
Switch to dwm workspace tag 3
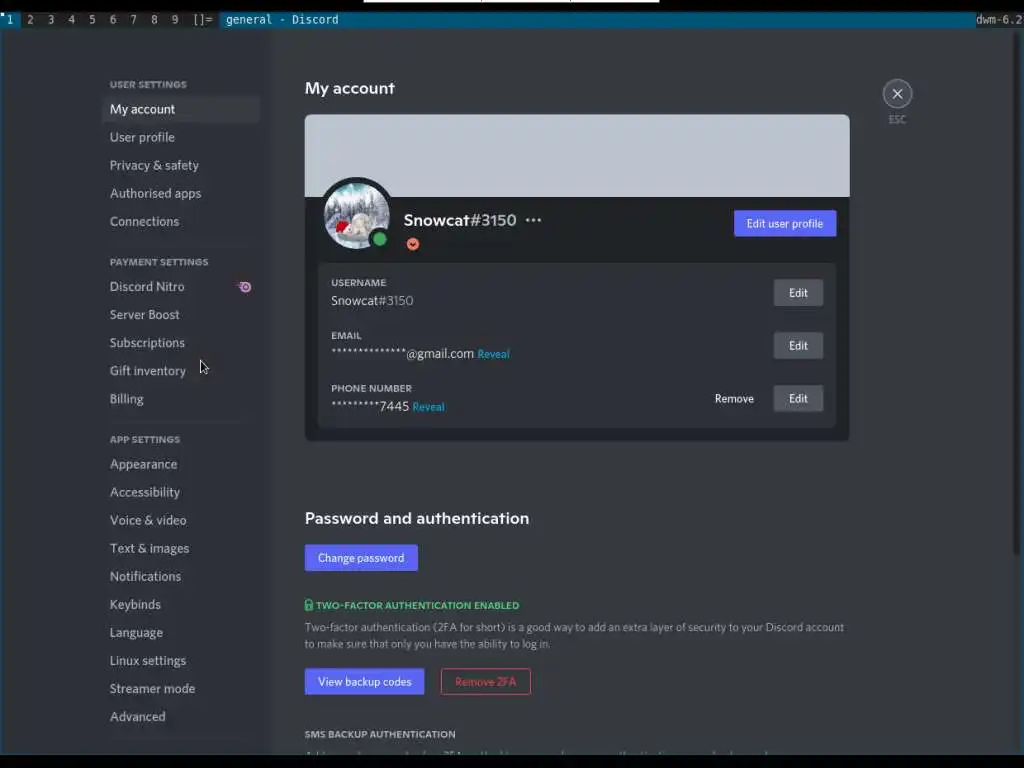pos(51,20)
